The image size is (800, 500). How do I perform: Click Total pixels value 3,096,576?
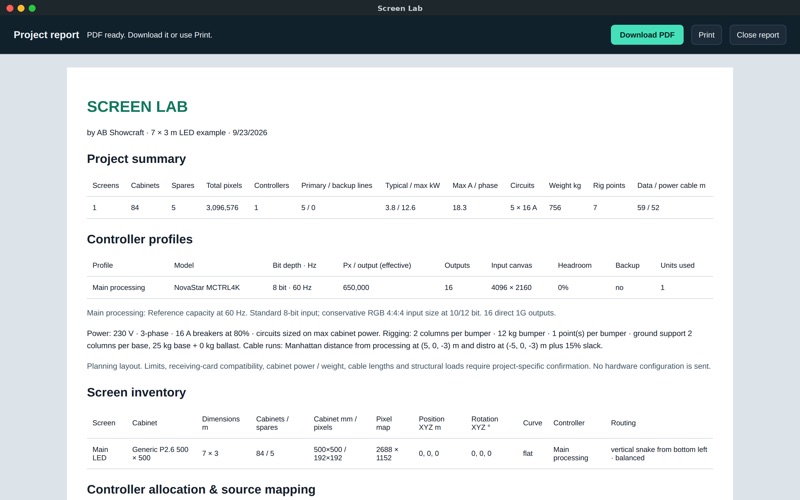click(x=222, y=208)
